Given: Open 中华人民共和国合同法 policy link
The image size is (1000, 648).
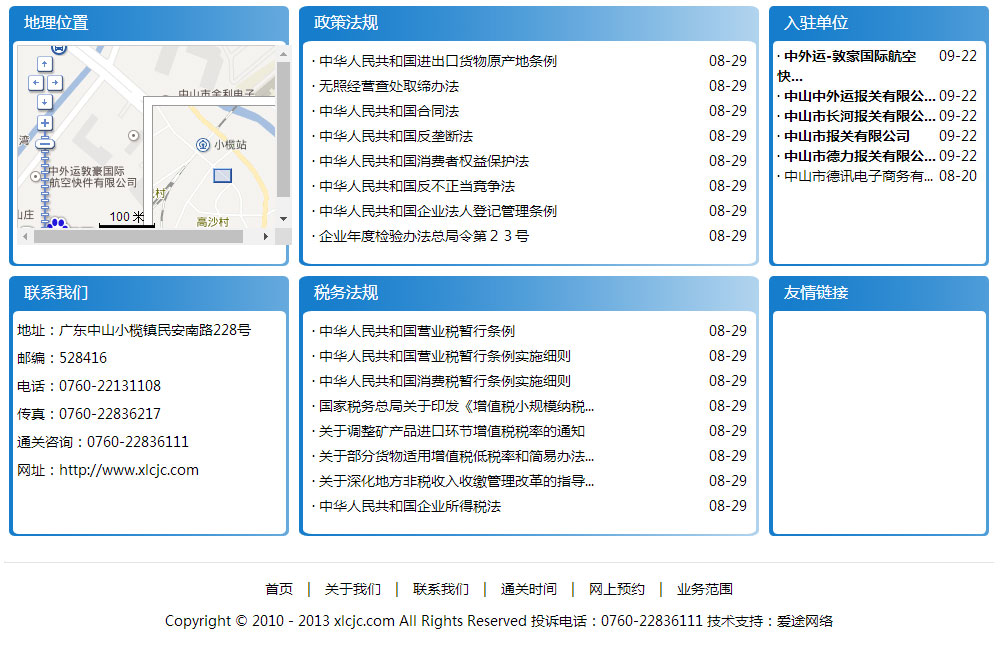Looking at the screenshot, I should click(388, 111).
